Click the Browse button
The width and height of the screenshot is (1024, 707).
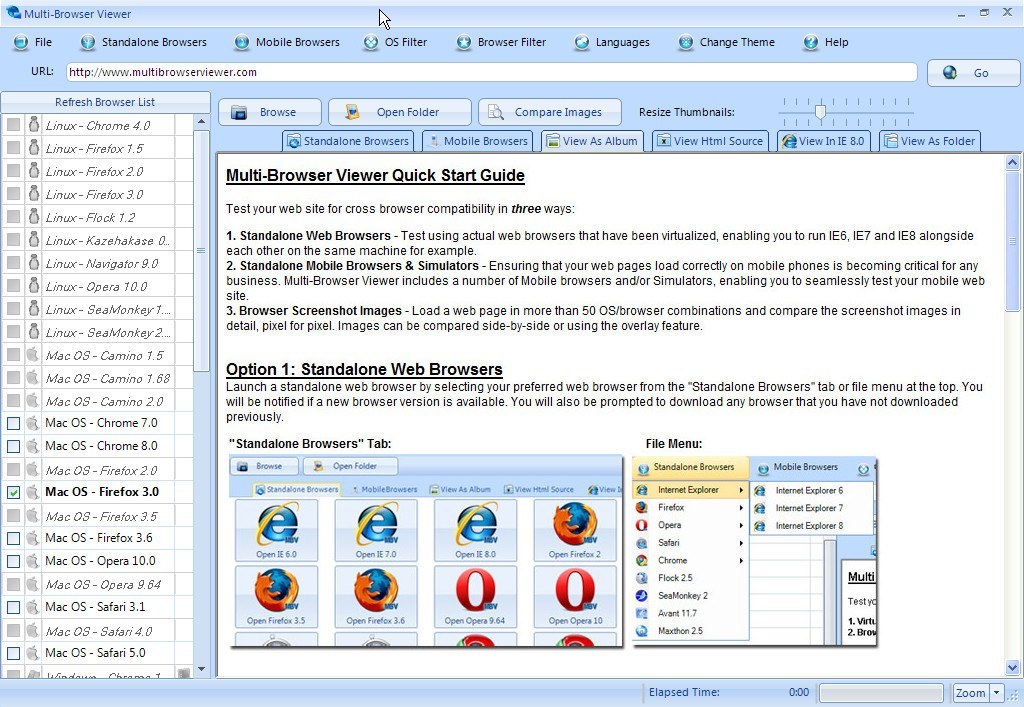pyautogui.click(x=270, y=112)
